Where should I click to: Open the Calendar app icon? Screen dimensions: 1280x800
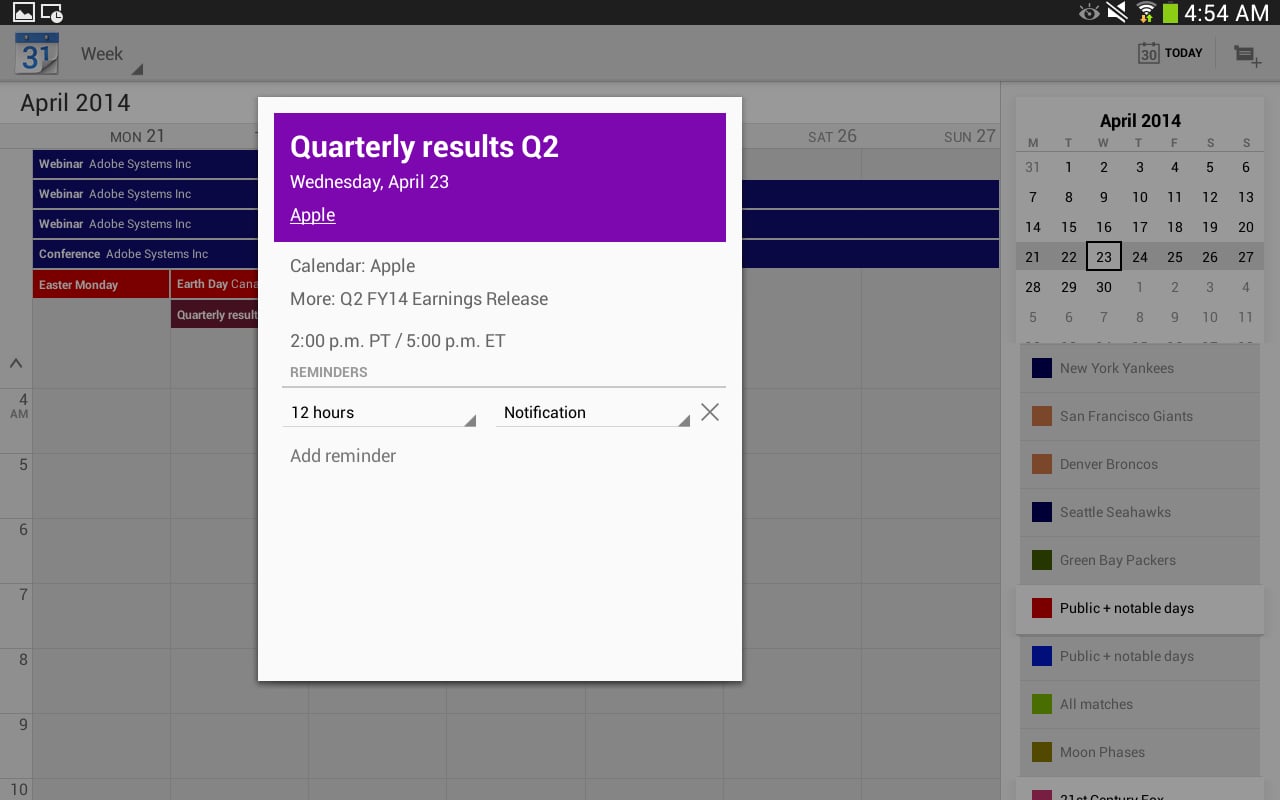[37, 54]
